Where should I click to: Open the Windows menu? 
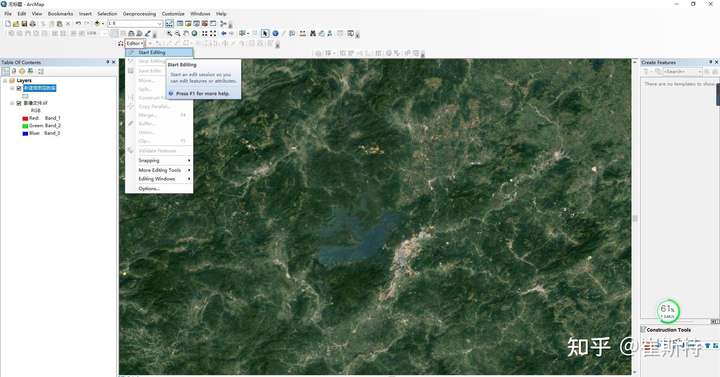click(200, 14)
